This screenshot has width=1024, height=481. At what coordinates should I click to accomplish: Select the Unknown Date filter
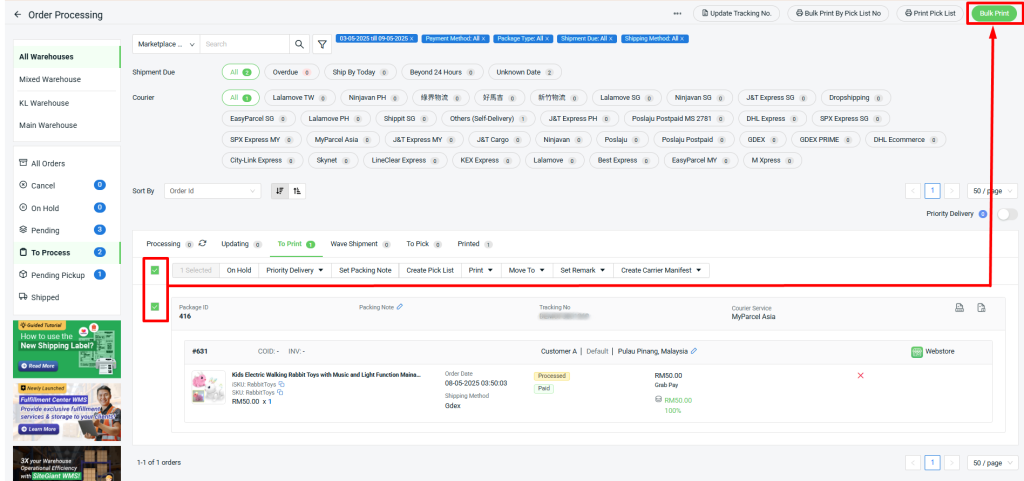point(524,72)
